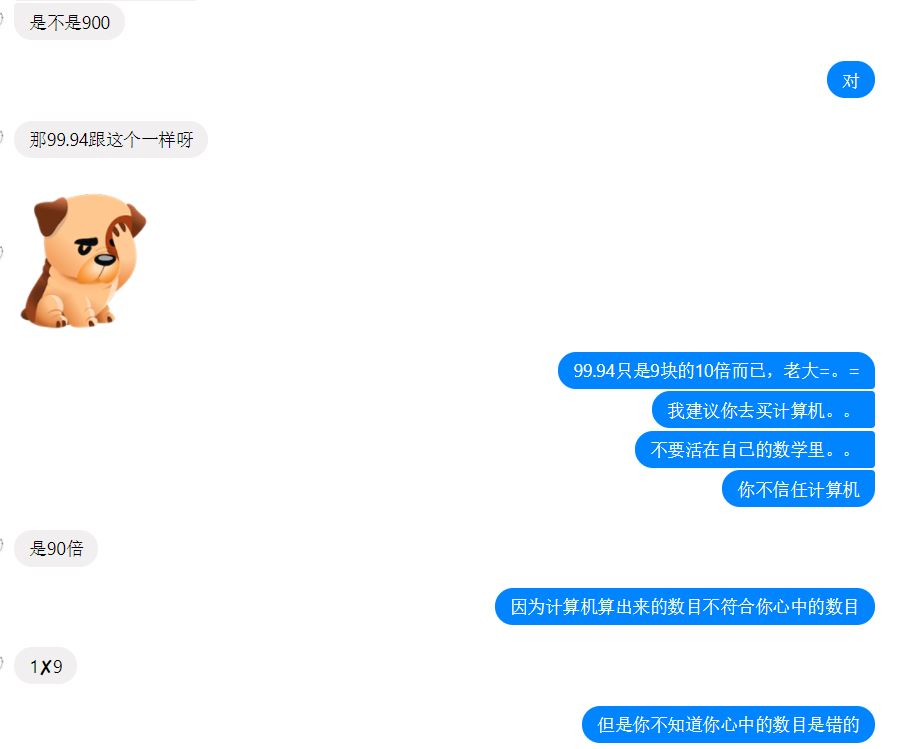Select the message starting 但是你不知道
The height and width of the screenshot is (749, 899).
pos(728,724)
